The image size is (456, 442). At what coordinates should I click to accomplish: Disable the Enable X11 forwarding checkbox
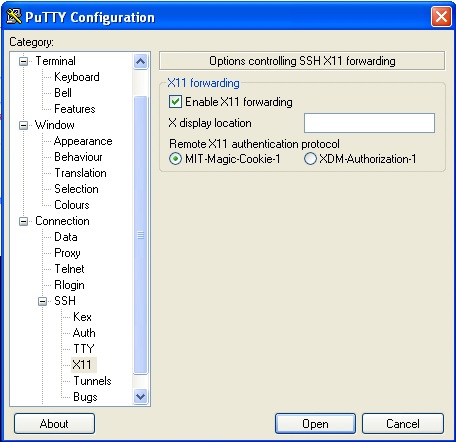175,102
